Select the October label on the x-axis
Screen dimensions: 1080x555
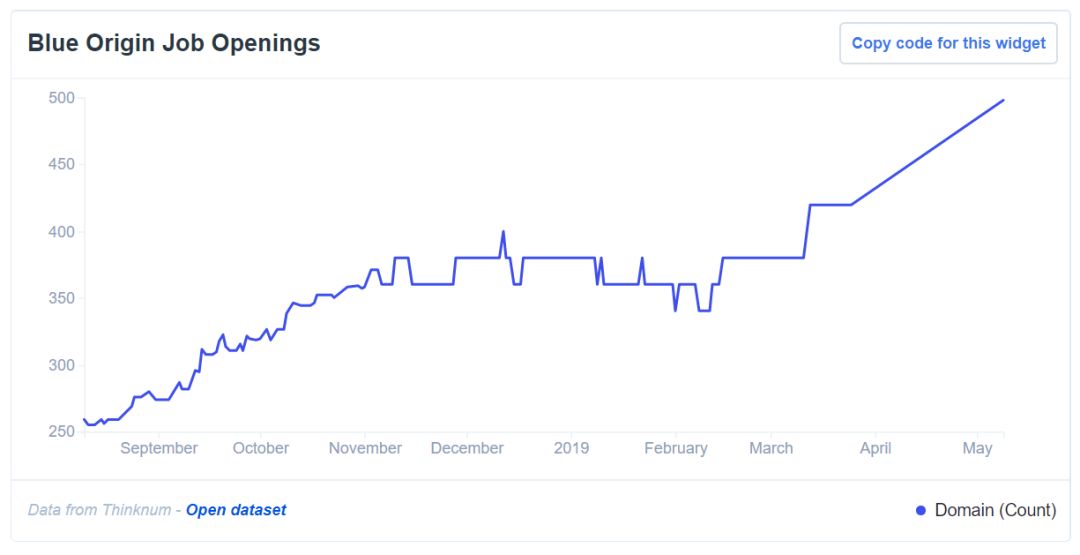click(x=261, y=448)
